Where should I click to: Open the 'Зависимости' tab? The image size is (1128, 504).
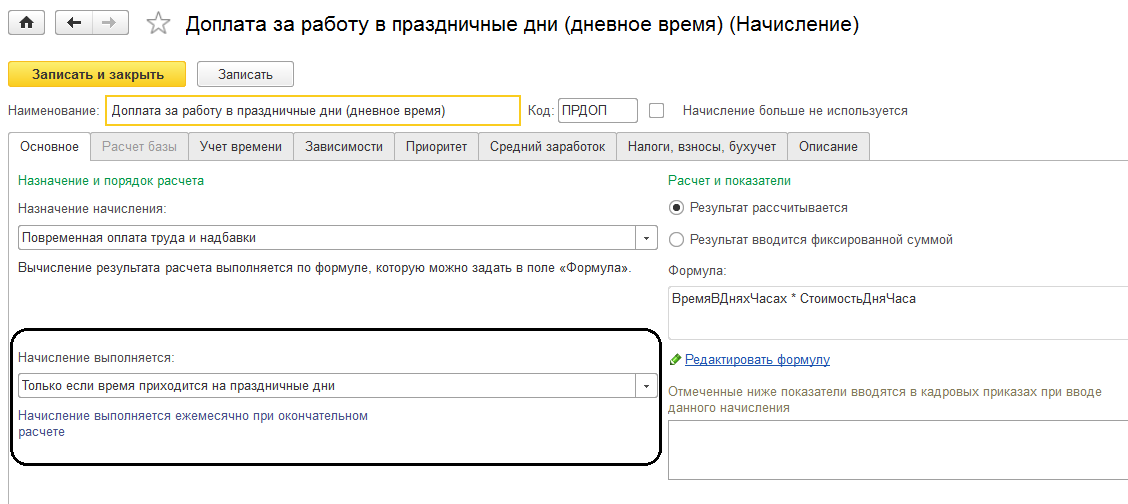(344, 147)
